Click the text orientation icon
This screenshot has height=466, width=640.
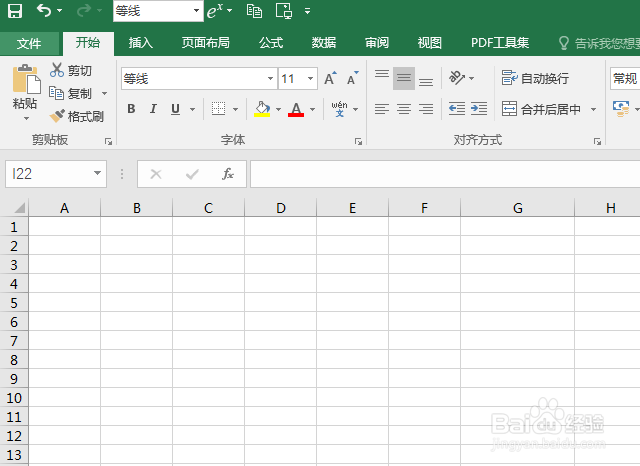(x=457, y=78)
